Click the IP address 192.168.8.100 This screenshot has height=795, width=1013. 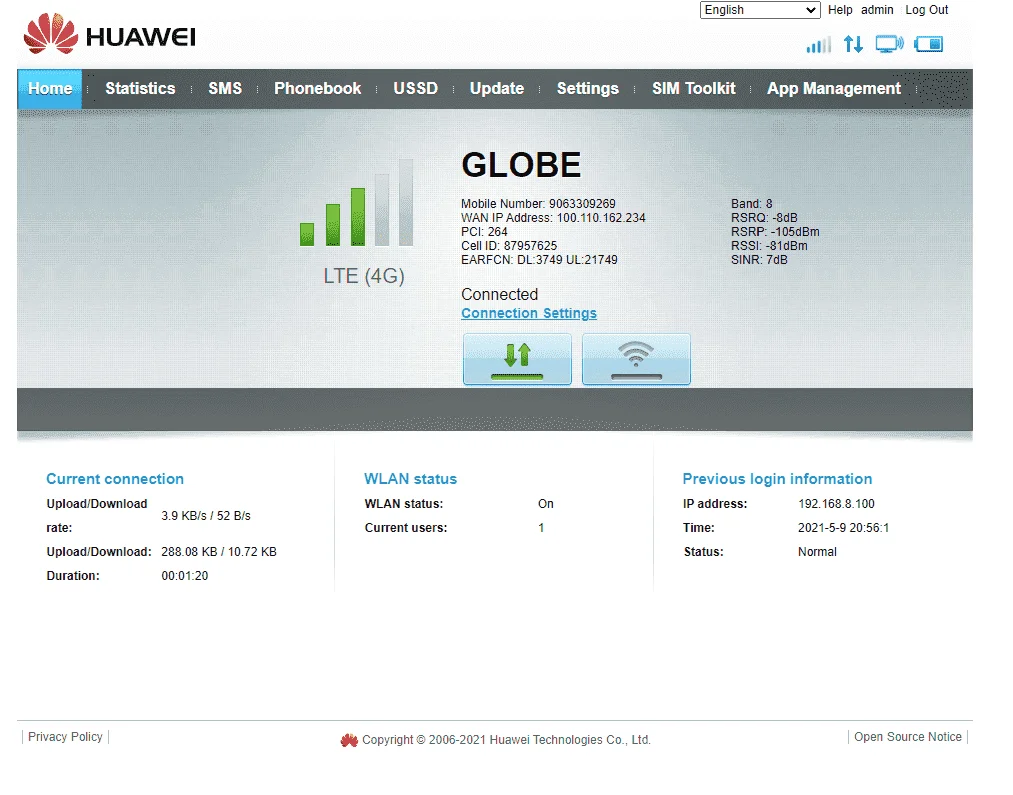[836, 504]
